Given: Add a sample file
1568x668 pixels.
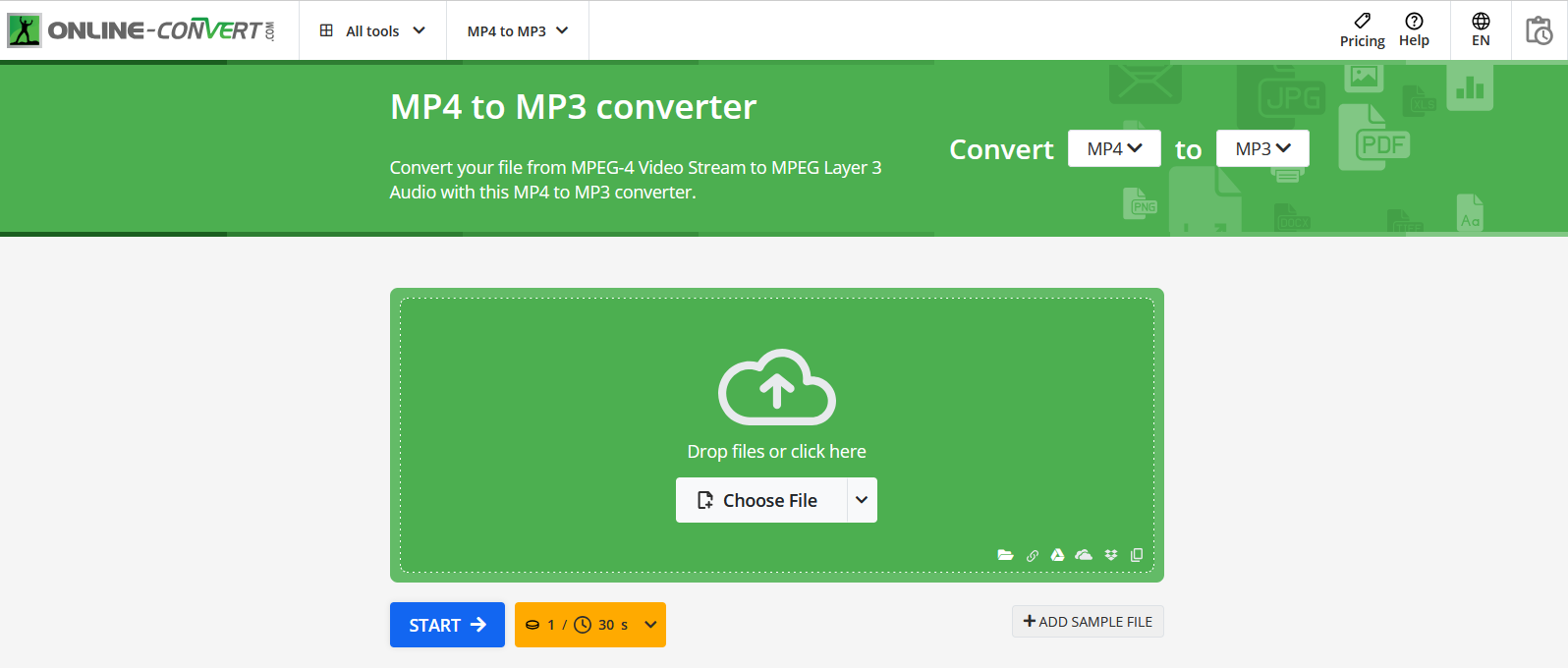Looking at the screenshot, I should click(1088, 622).
